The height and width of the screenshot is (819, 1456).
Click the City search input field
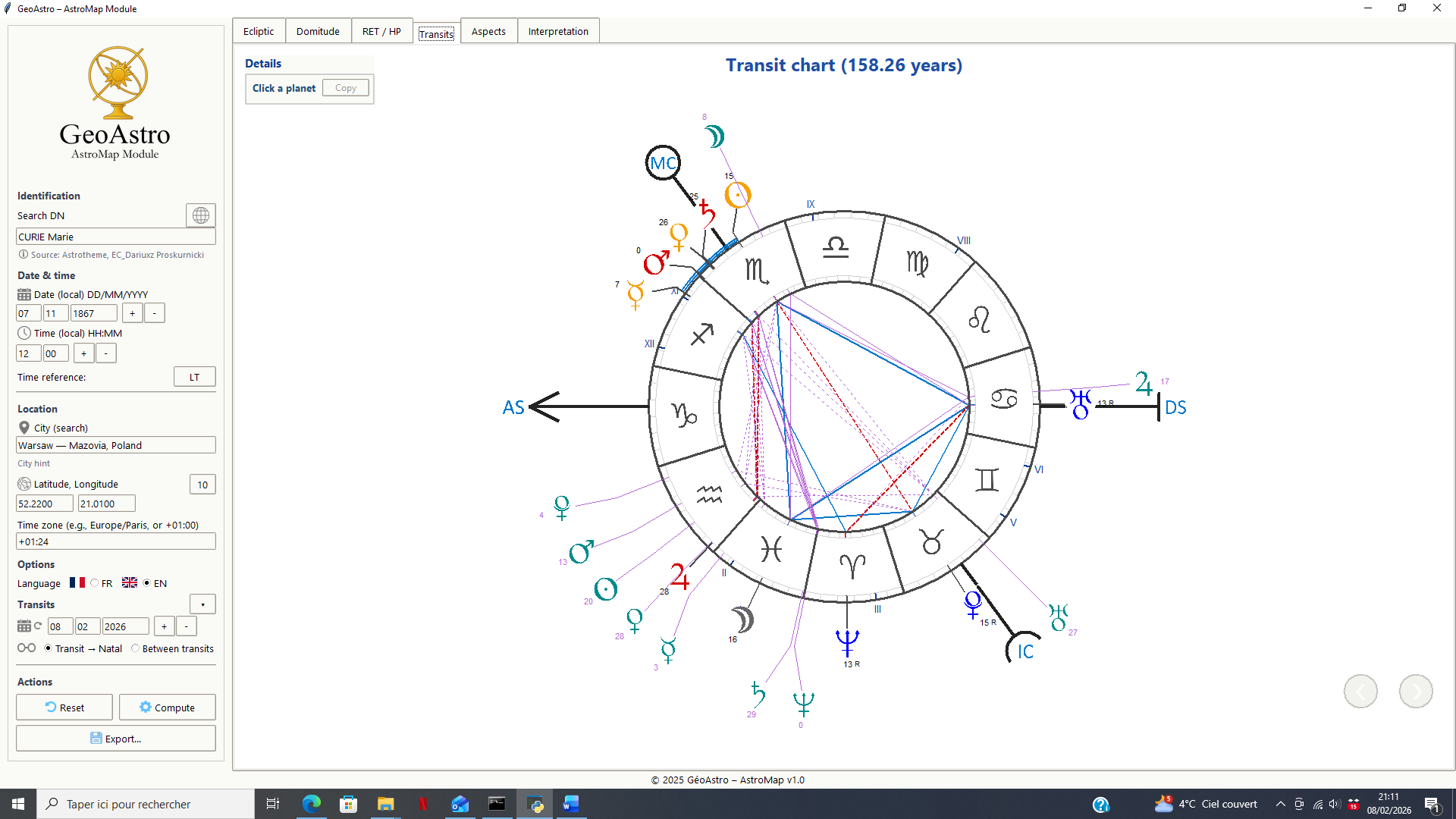(115, 445)
